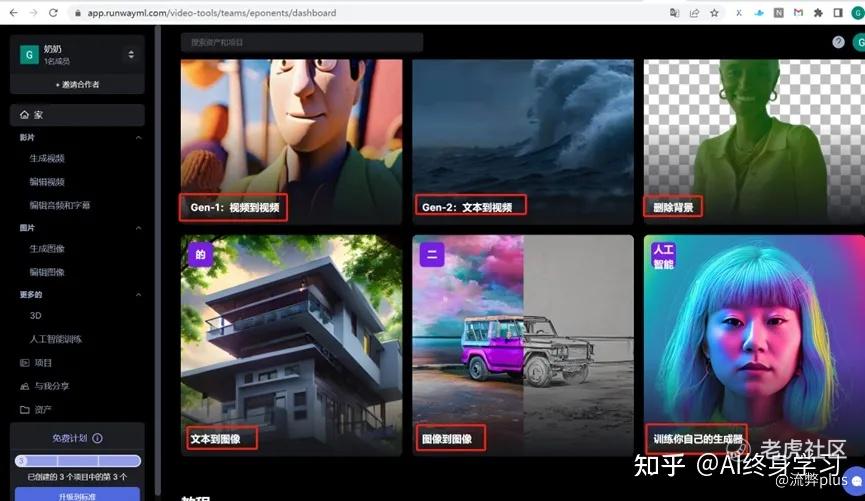Click the shared-with-me icon next to 与我分享
This screenshot has width=865, height=501.
(24, 386)
